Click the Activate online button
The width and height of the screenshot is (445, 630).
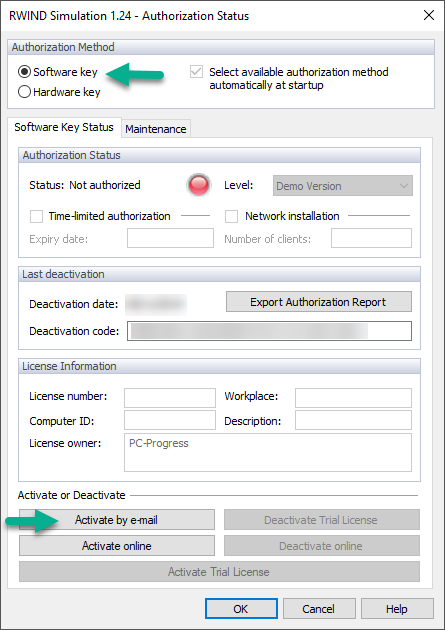117,546
